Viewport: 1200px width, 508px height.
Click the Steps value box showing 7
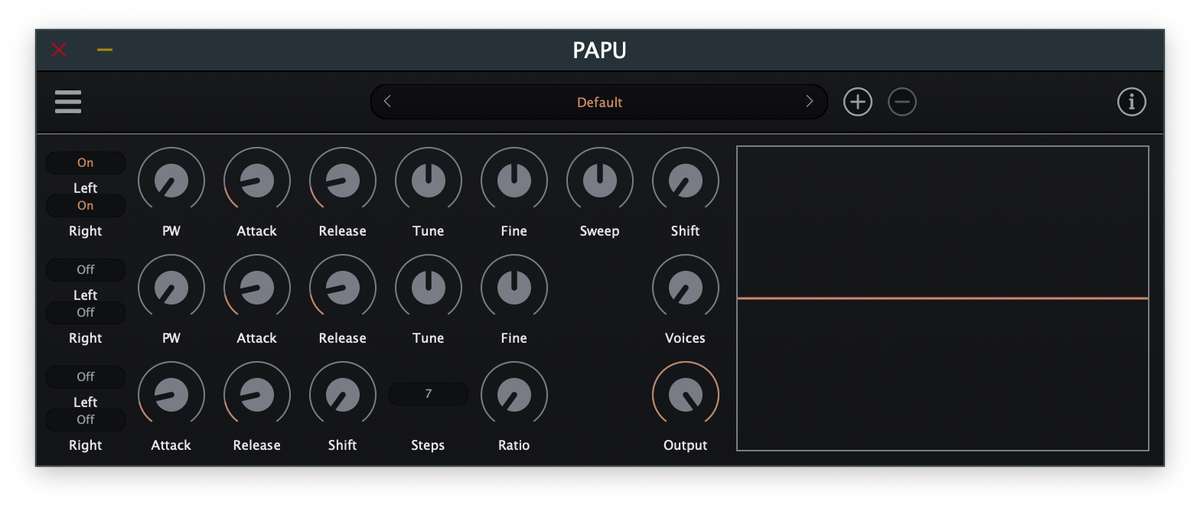pyautogui.click(x=428, y=394)
